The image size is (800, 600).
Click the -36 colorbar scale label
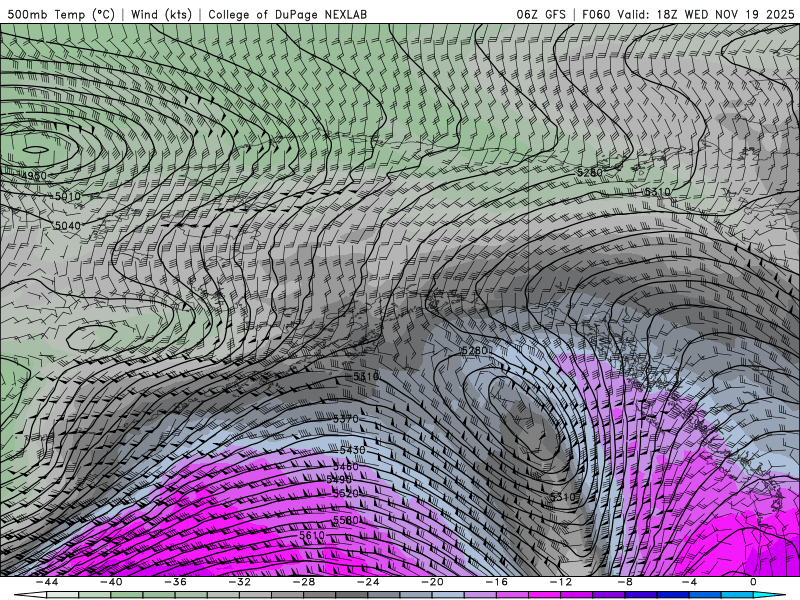[176, 582]
